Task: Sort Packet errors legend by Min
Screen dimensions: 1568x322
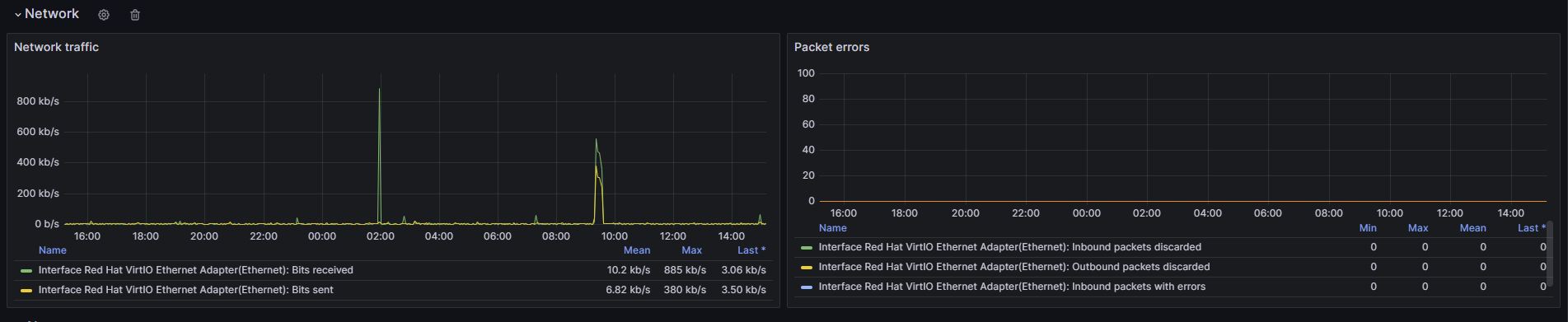Action: (x=1368, y=228)
